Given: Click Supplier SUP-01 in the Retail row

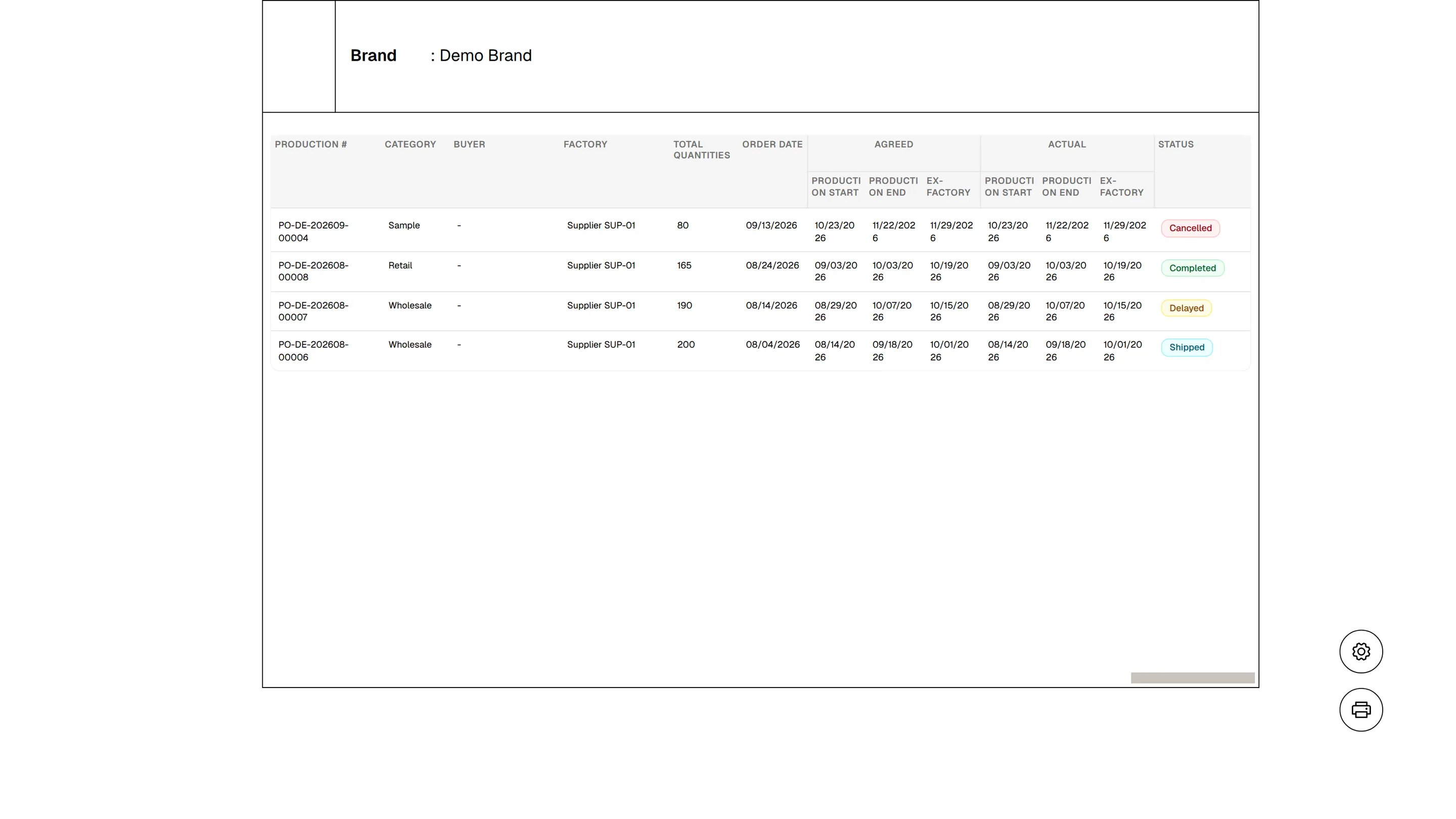Looking at the screenshot, I should [601, 265].
